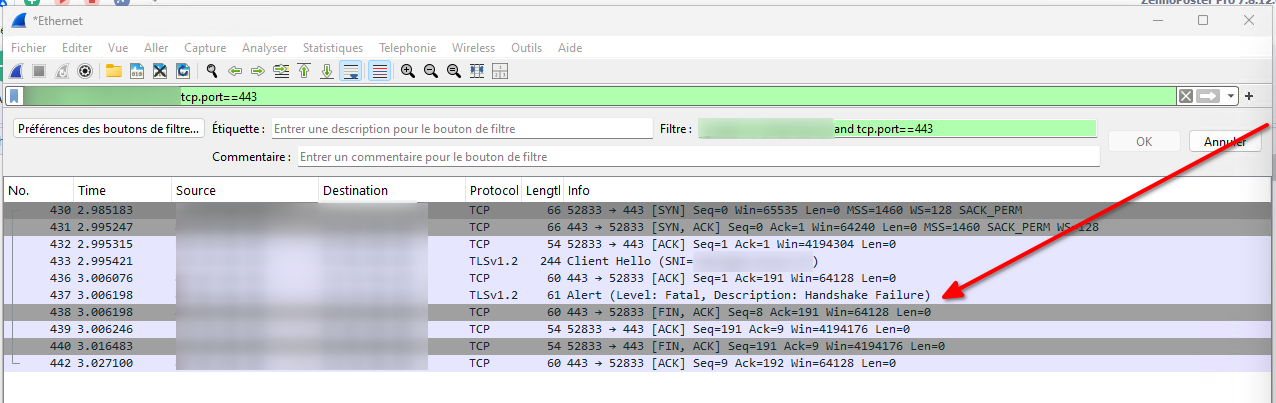Viewport: 1276px width, 403px height.
Task: Stop the running capture
Action: pos(39,71)
